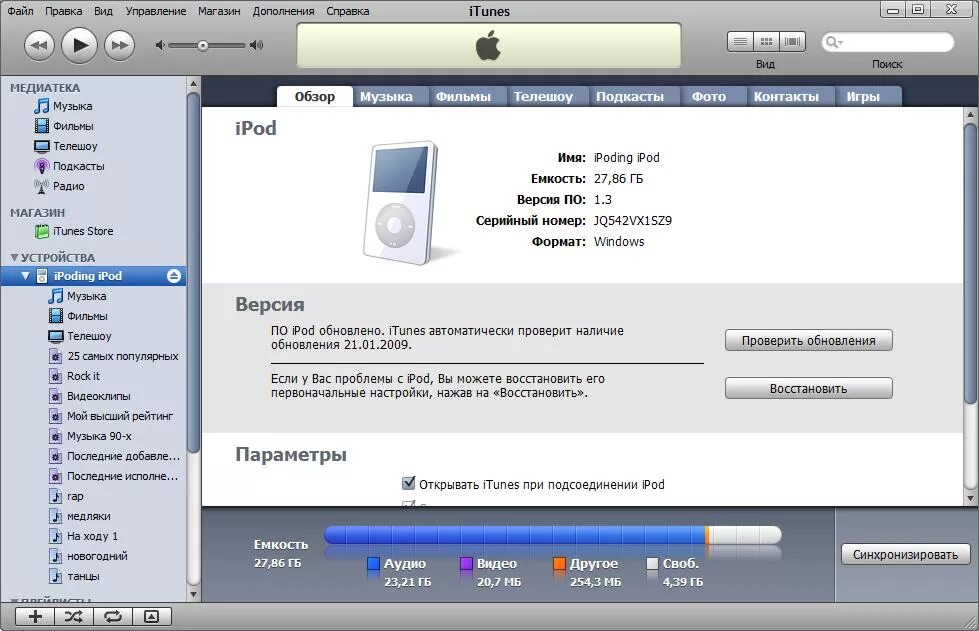
Task: Switch to list view mode
Action: (x=740, y=42)
